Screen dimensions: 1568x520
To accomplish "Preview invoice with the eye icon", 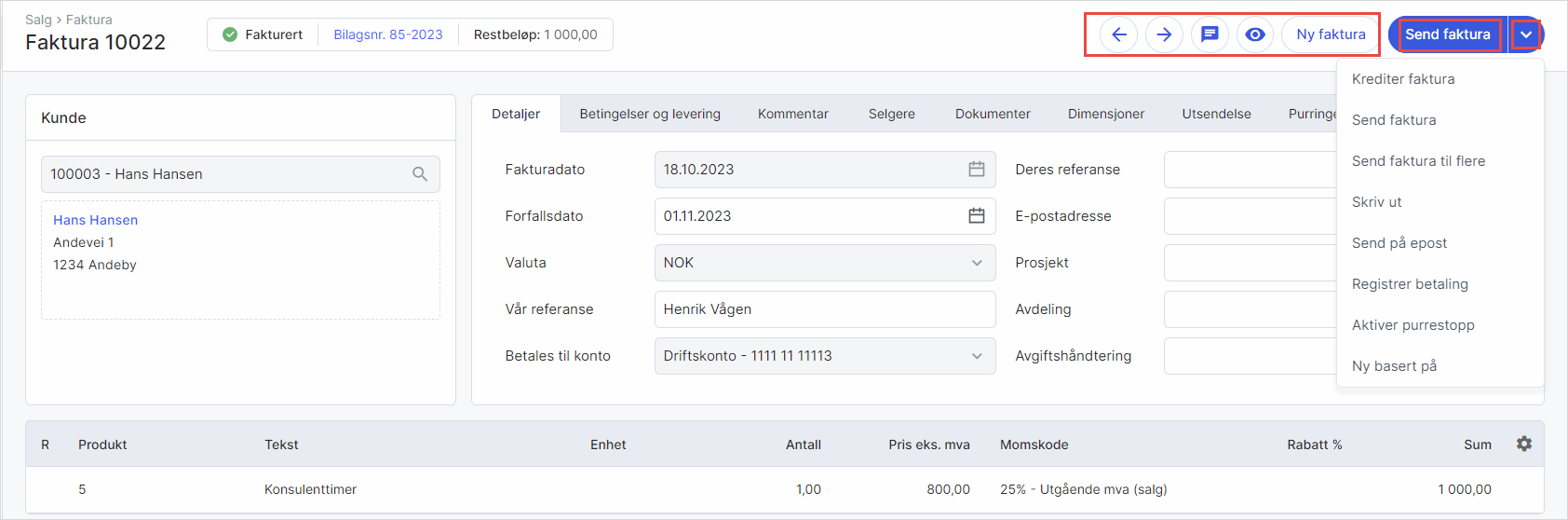I will (x=1255, y=34).
